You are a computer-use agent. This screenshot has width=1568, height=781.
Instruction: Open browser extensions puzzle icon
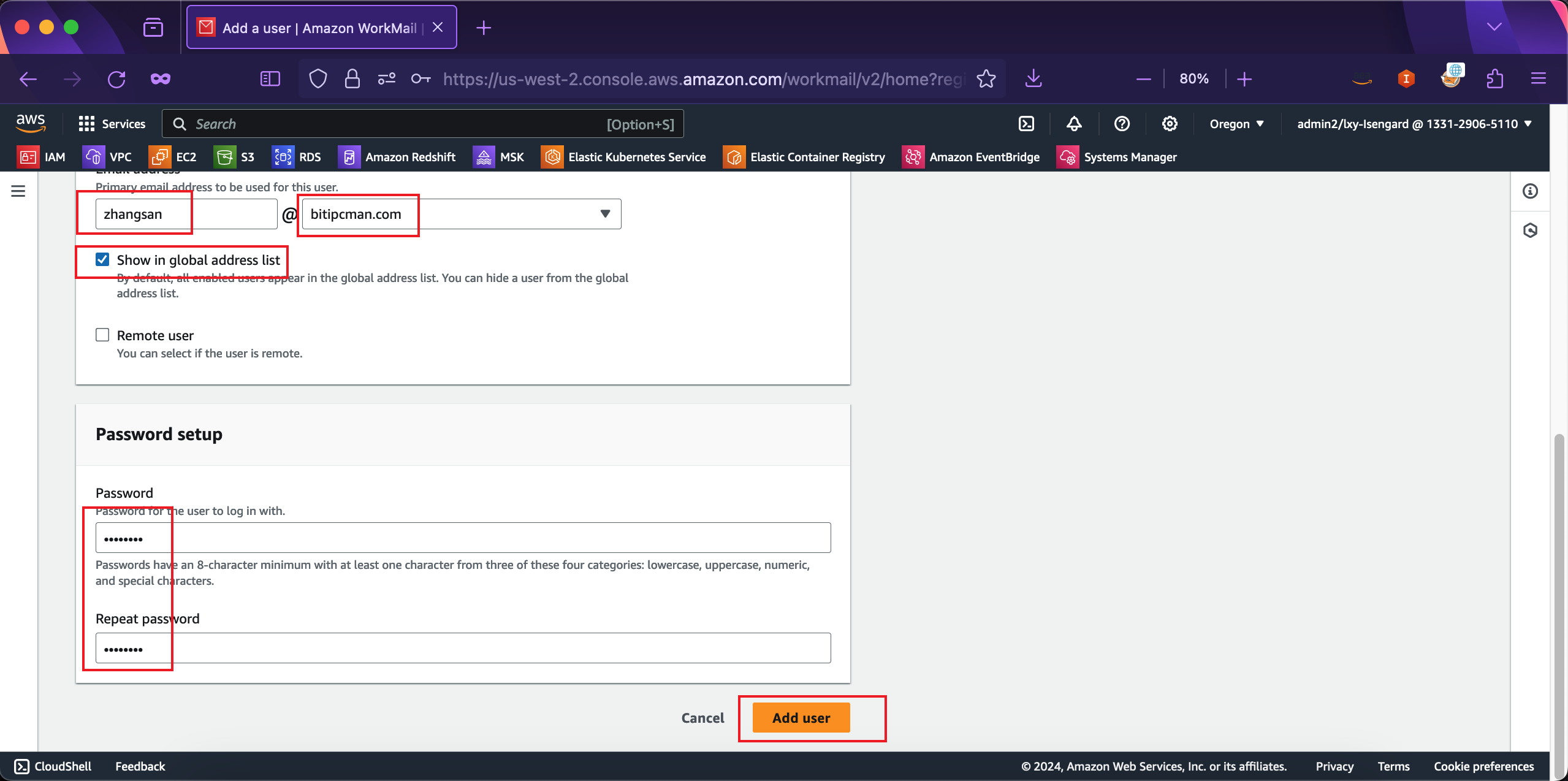(1494, 79)
